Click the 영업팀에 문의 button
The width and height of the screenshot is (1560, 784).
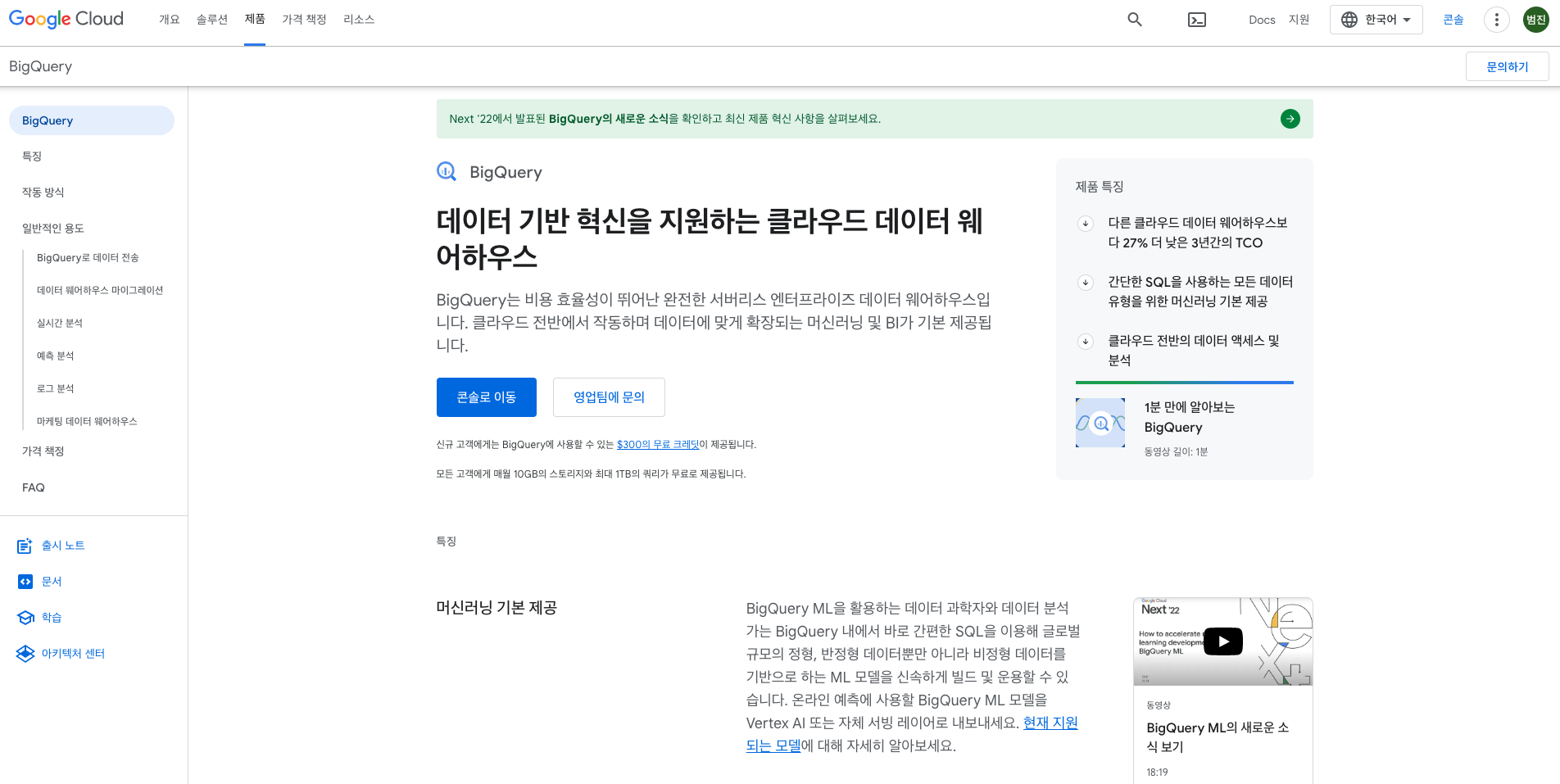pyautogui.click(x=609, y=397)
